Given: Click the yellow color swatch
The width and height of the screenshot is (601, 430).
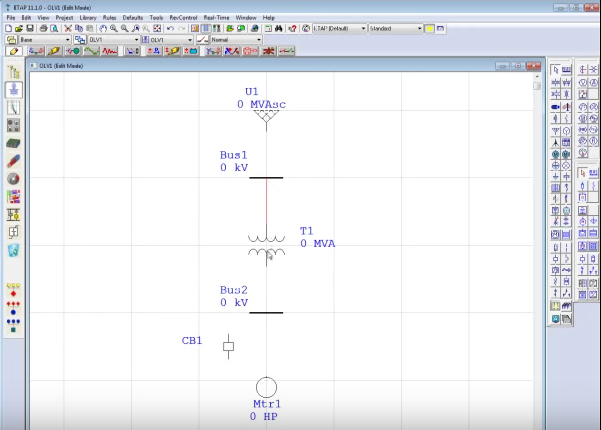Looking at the screenshot, I should click(429, 29).
